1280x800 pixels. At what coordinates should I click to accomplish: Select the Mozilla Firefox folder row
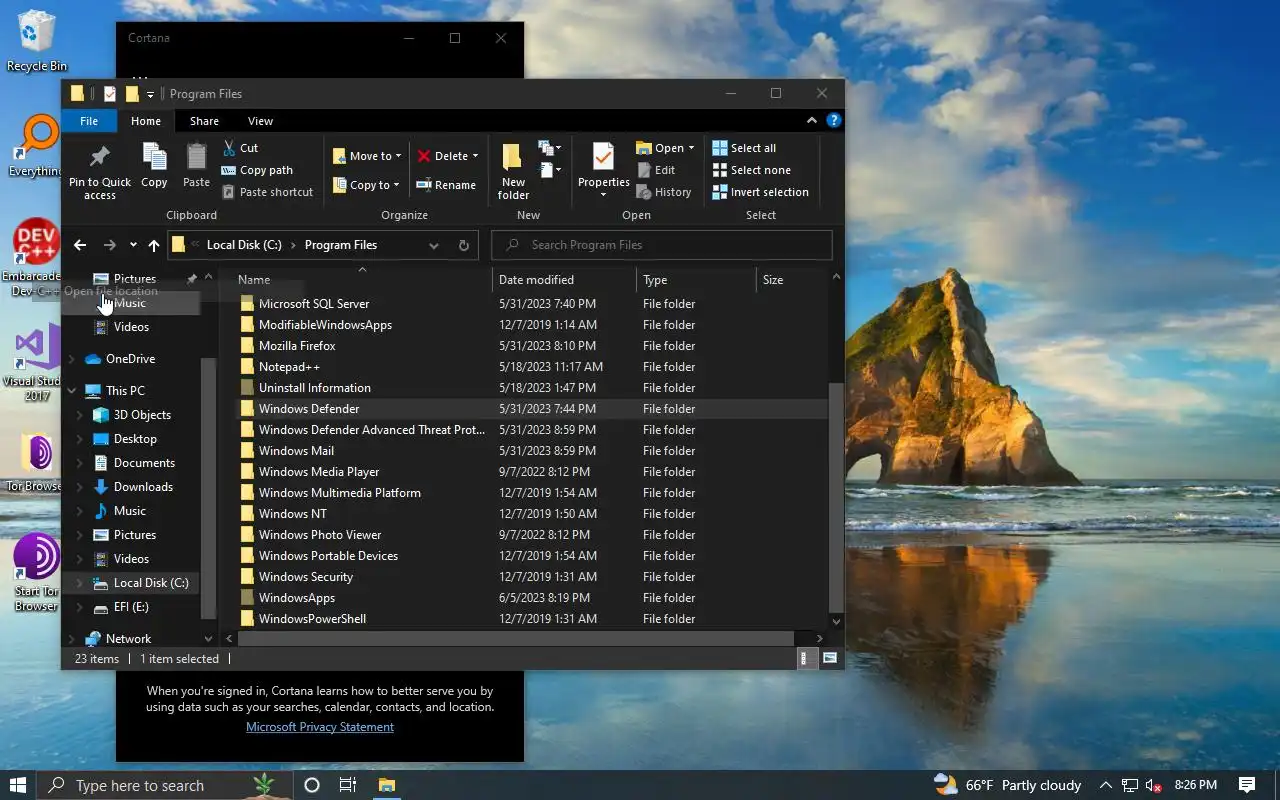click(530, 346)
